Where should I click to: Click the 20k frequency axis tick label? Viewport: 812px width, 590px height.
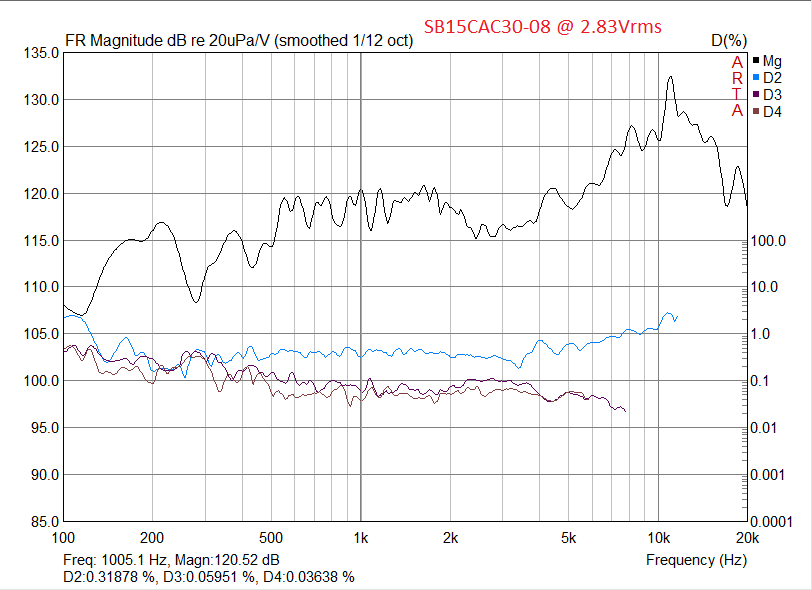pos(748,538)
